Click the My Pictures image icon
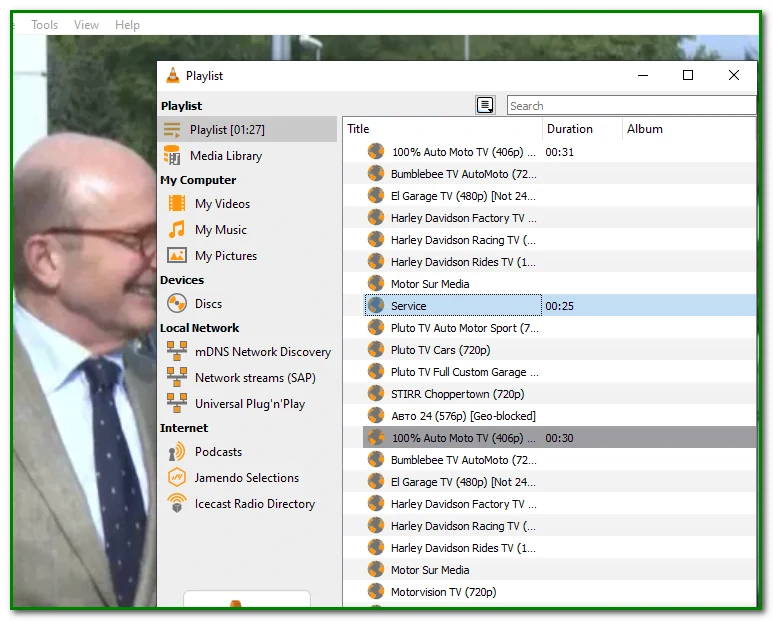 pyautogui.click(x=176, y=255)
